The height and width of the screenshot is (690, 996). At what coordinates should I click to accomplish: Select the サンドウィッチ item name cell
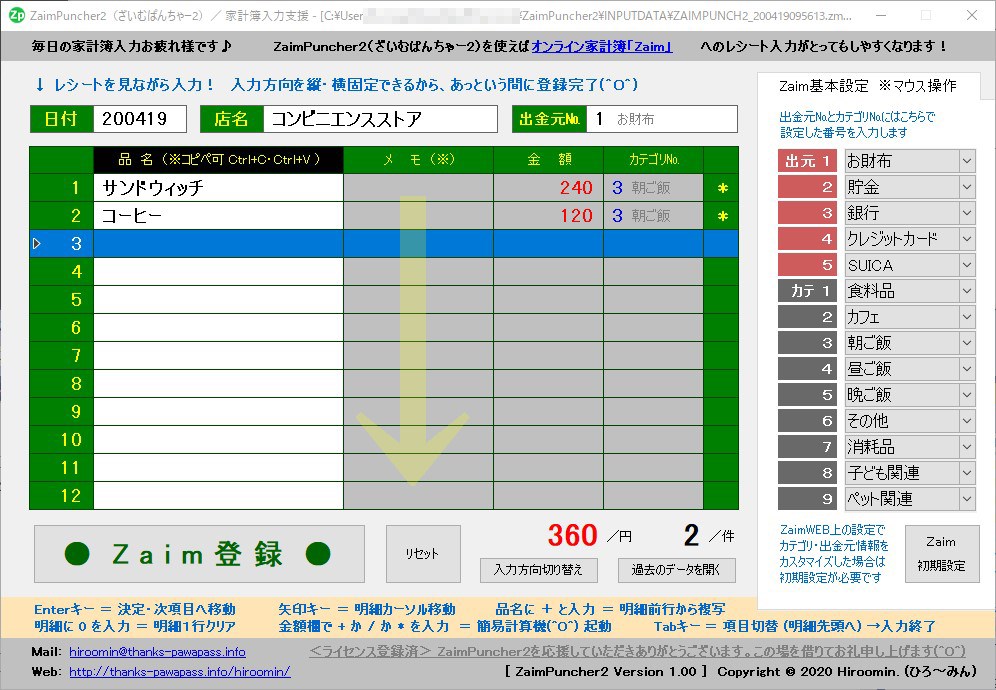tap(219, 188)
